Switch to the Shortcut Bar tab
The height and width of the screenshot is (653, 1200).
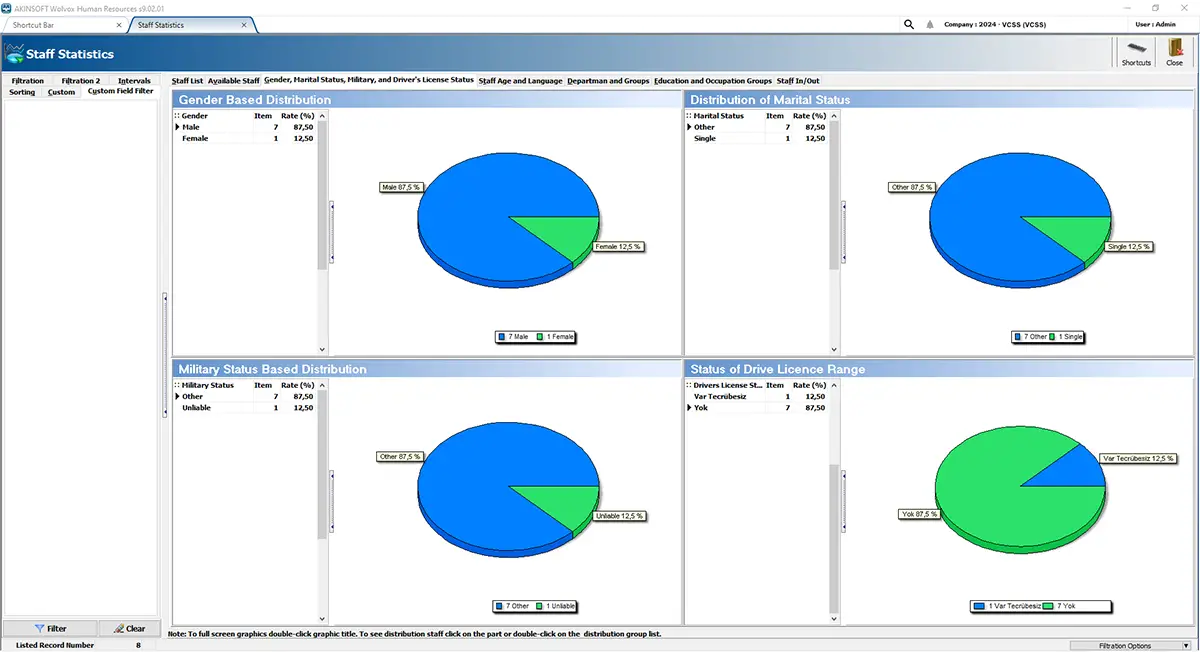(64, 24)
